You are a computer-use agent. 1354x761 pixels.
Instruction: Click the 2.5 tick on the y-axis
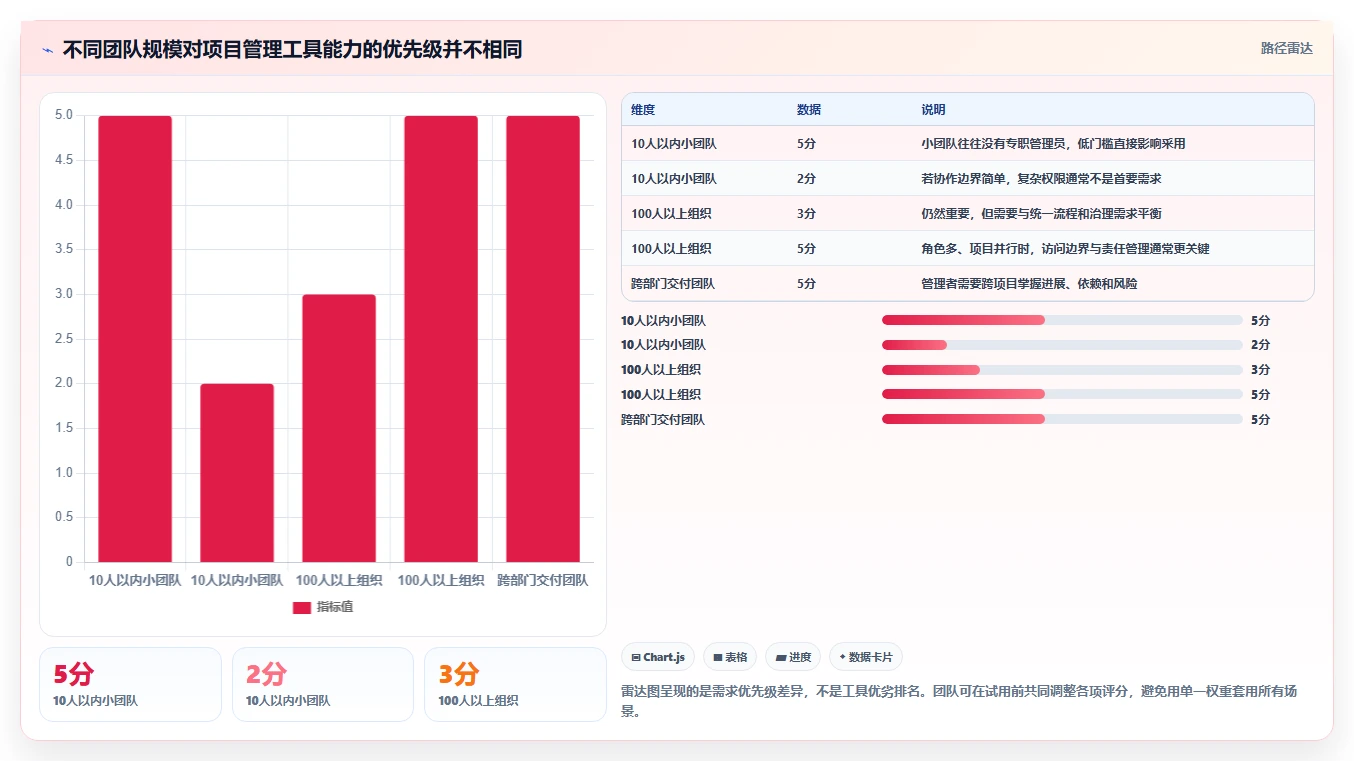pos(63,339)
